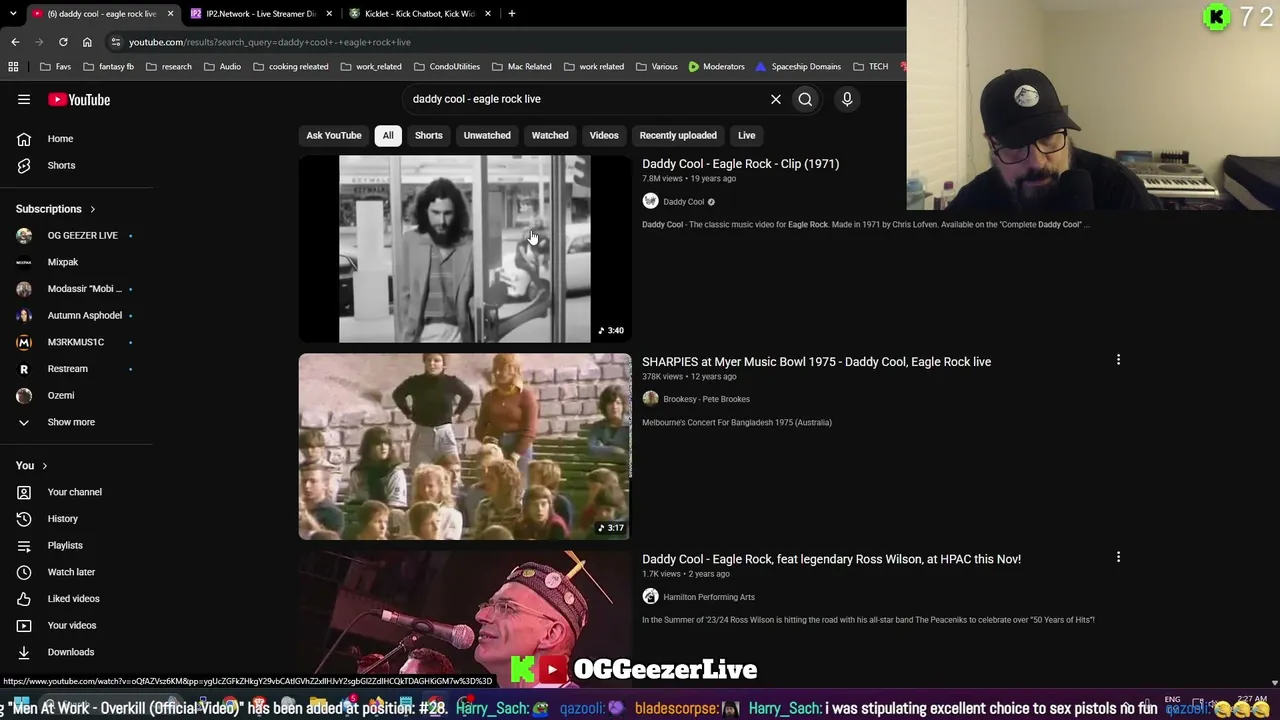Viewport: 1280px width, 720px height.
Task: Open the YouTube guide hamburger menu
Action: [x=24, y=99]
